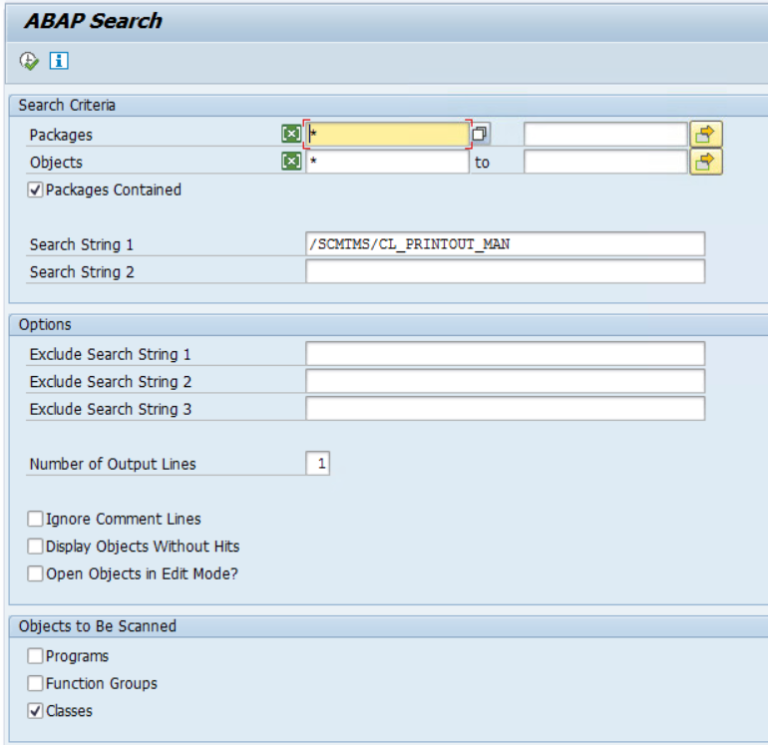This screenshot has height=745, width=768.
Task: Click the Objects label
Action: [x=56, y=162]
